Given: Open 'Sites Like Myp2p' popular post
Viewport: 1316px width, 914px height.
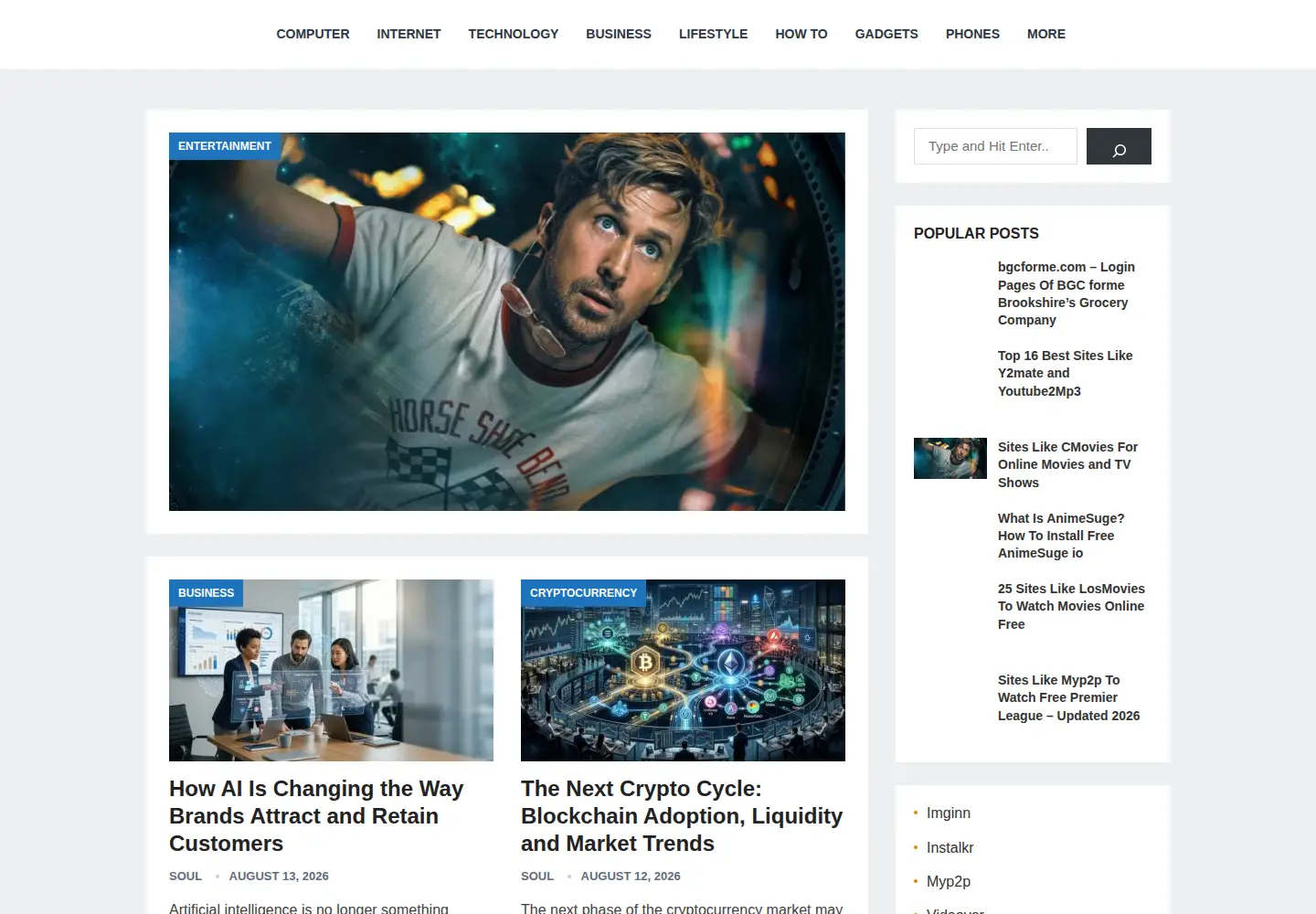Looking at the screenshot, I should [1068, 697].
